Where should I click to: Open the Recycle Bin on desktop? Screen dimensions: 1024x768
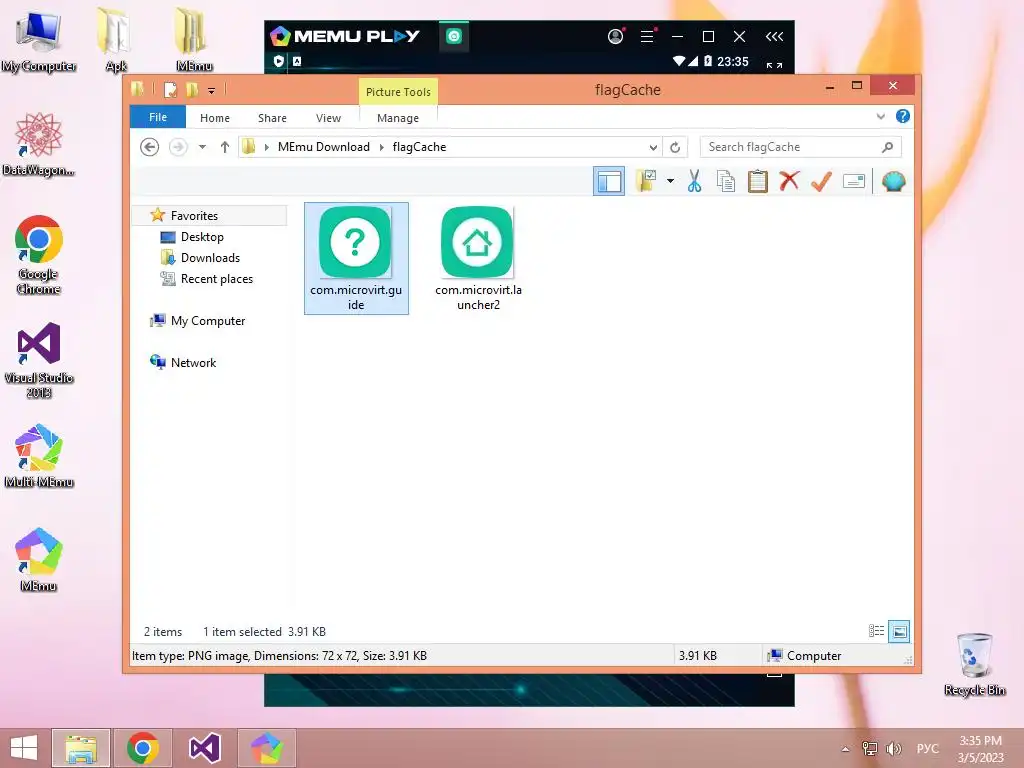click(975, 664)
